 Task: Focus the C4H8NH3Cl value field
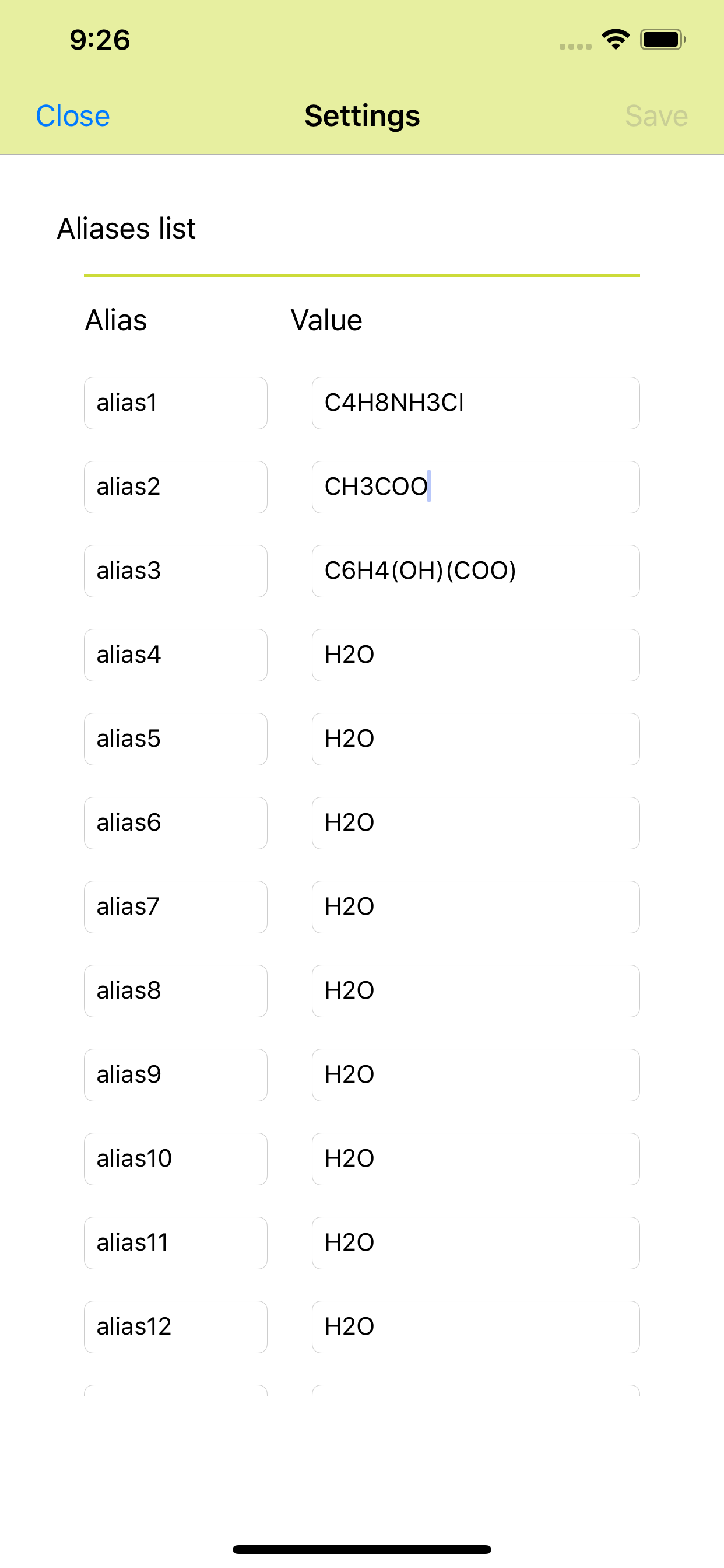pos(475,403)
